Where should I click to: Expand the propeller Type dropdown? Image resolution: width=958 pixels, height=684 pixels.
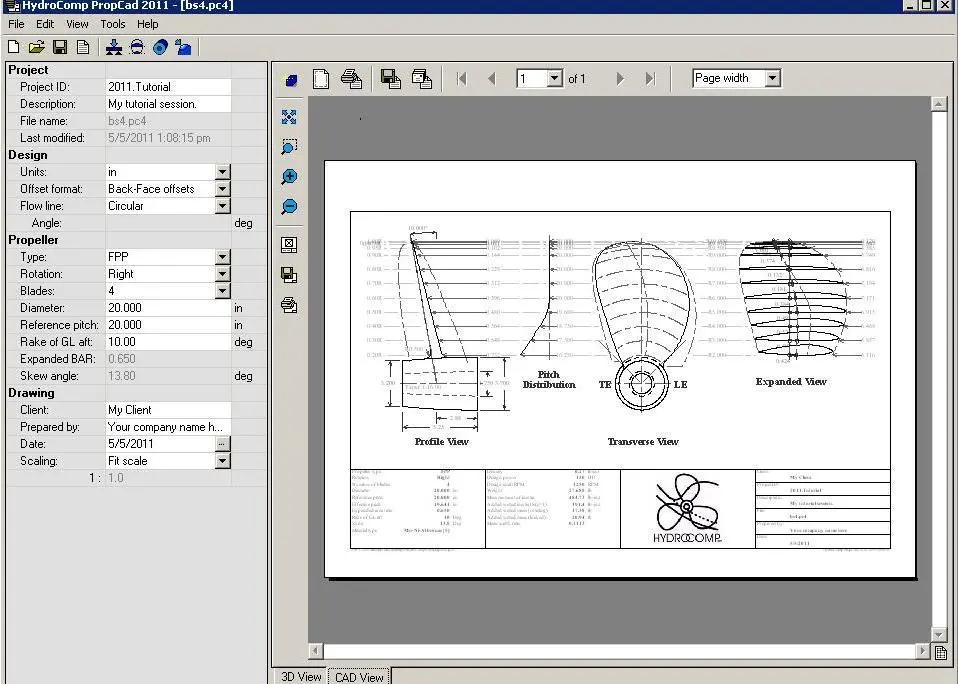(x=222, y=257)
